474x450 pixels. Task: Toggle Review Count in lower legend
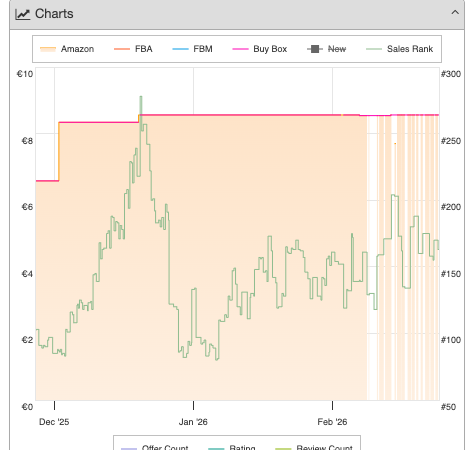point(314,447)
